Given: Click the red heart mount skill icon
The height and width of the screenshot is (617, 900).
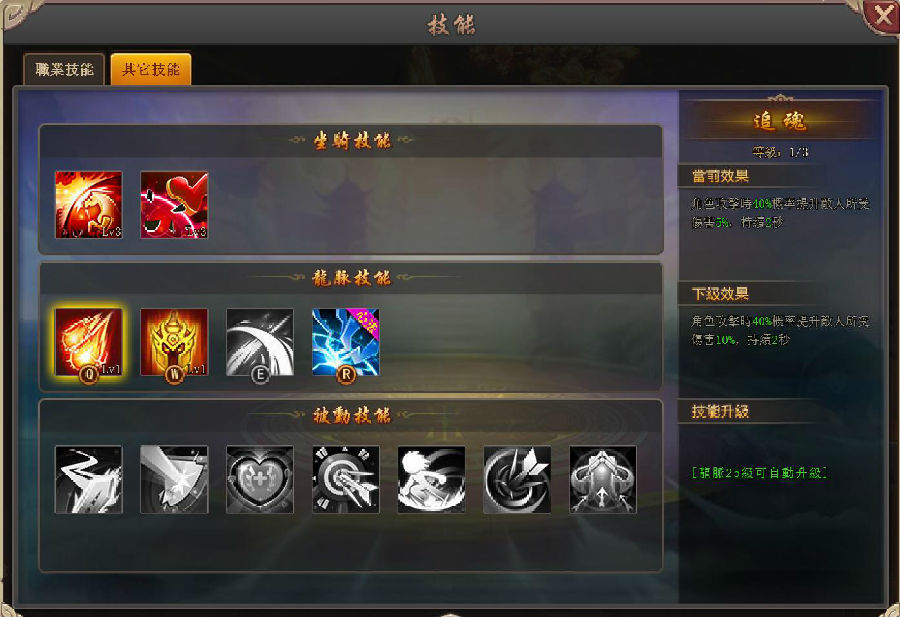Looking at the screenshot, I should click(174, 205).
